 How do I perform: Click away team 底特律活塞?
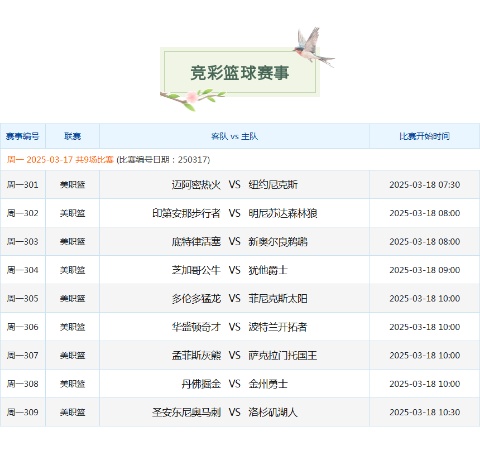point(196,241)
